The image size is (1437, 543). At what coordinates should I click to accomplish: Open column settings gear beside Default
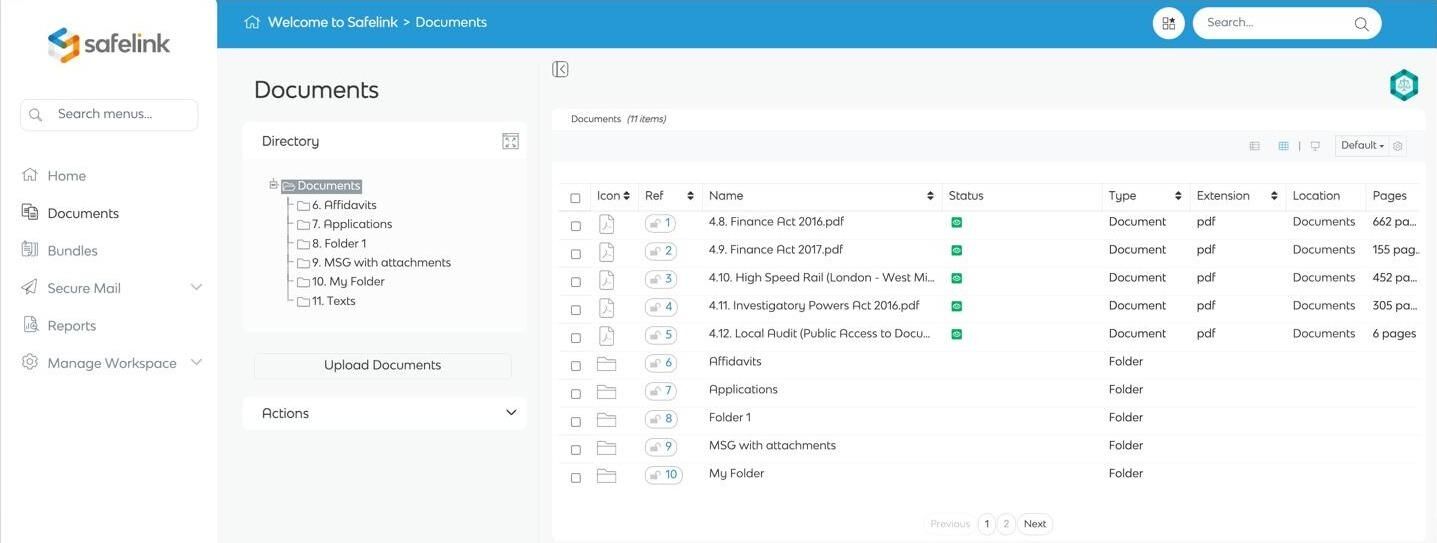point(1398,146)
